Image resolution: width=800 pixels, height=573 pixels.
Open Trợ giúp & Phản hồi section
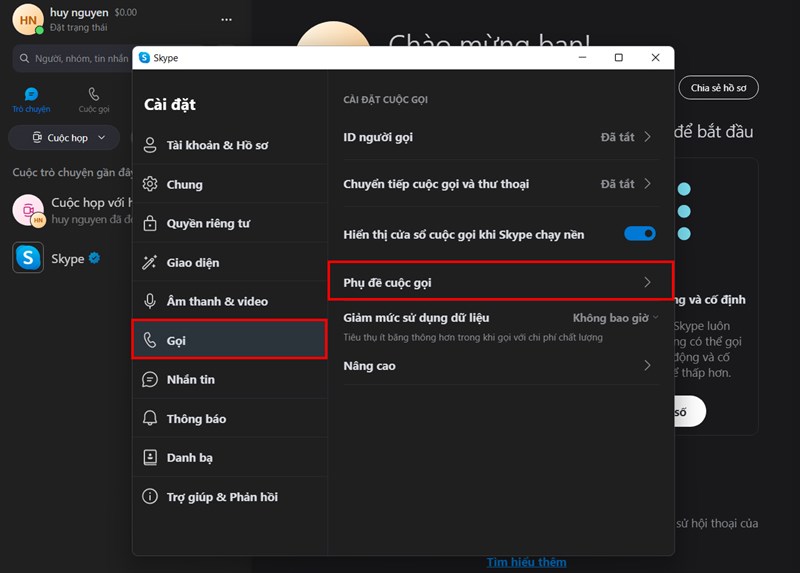click(230, 496)
